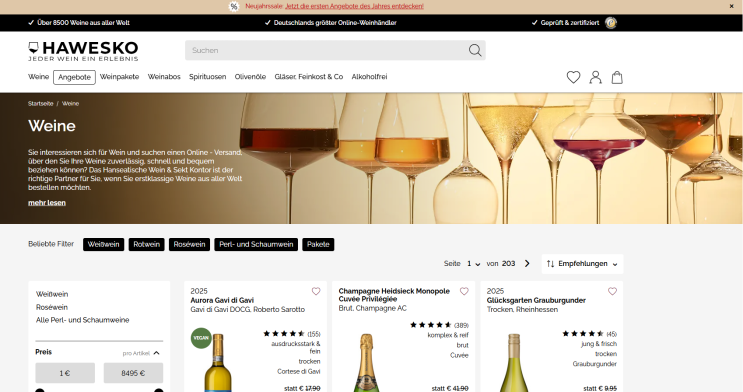Open the user account icon

point(595,77)
